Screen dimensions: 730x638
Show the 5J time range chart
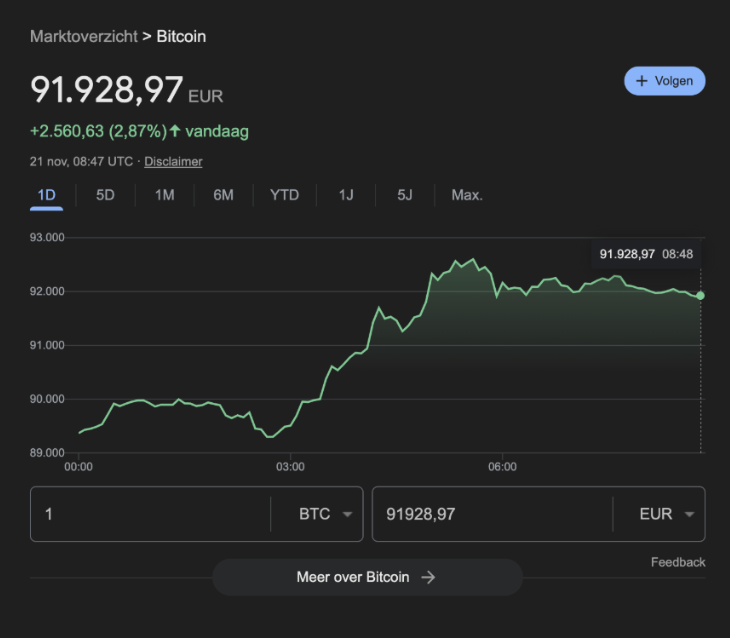coord(405,195)
